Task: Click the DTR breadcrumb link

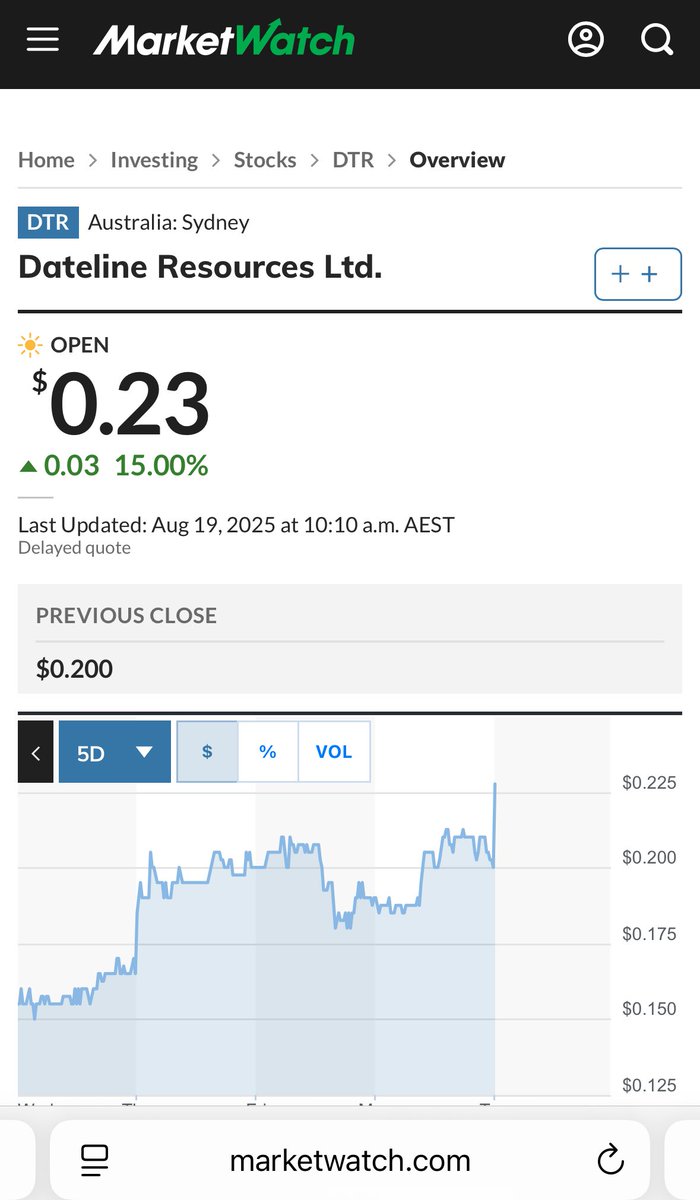Action: click(x=353, y=160)
